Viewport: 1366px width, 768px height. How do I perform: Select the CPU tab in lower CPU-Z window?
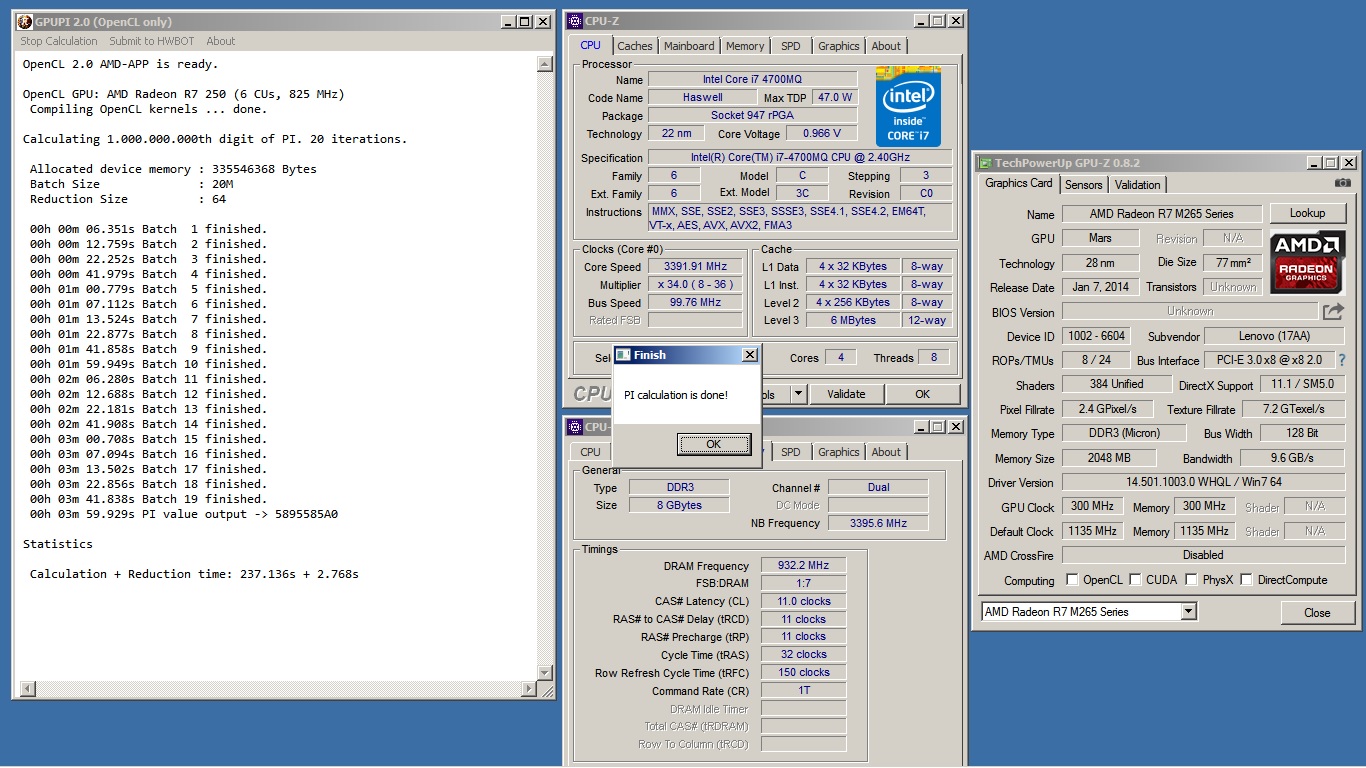(591, 452)
